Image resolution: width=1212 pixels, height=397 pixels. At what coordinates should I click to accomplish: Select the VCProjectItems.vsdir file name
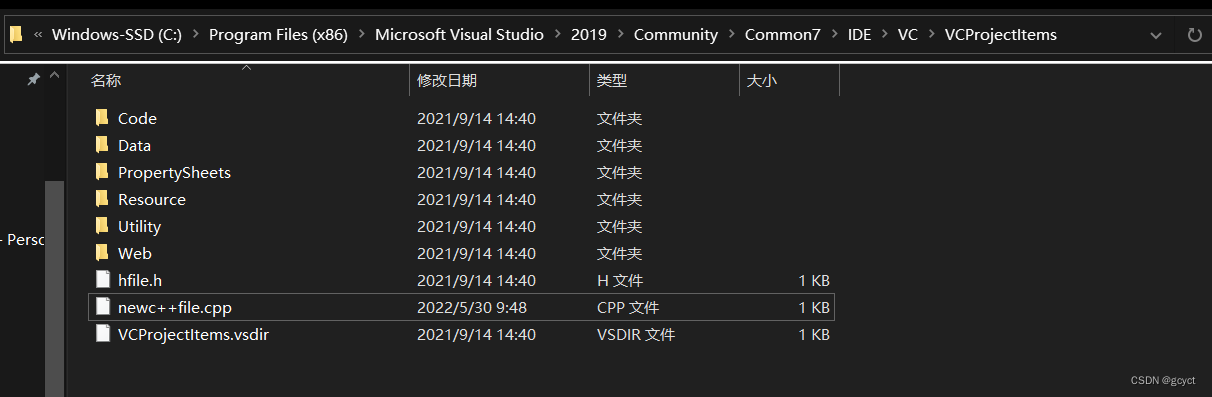[193, 334]
